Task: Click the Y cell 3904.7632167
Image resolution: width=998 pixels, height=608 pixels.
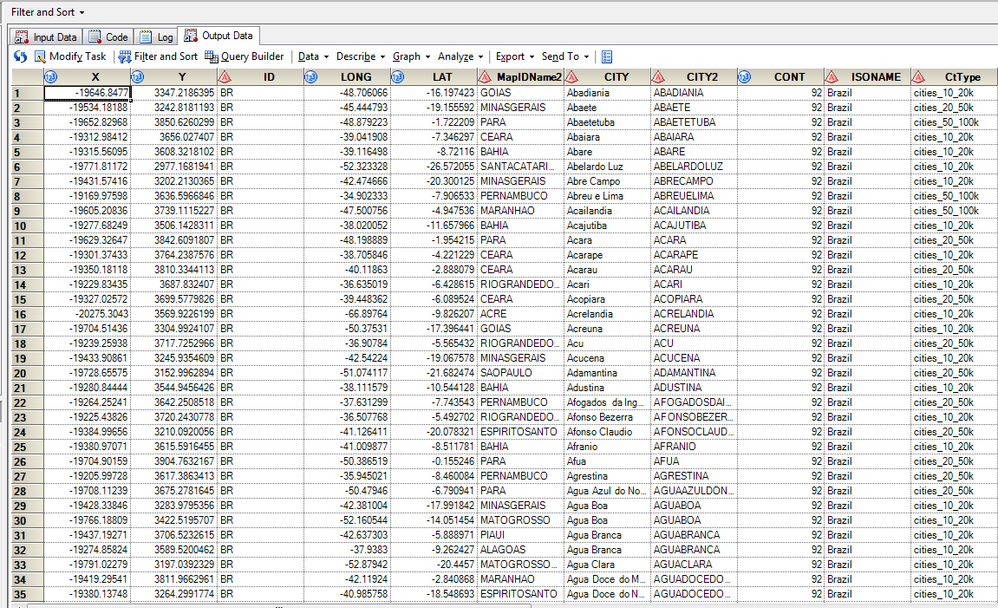Action: point(174,462)
